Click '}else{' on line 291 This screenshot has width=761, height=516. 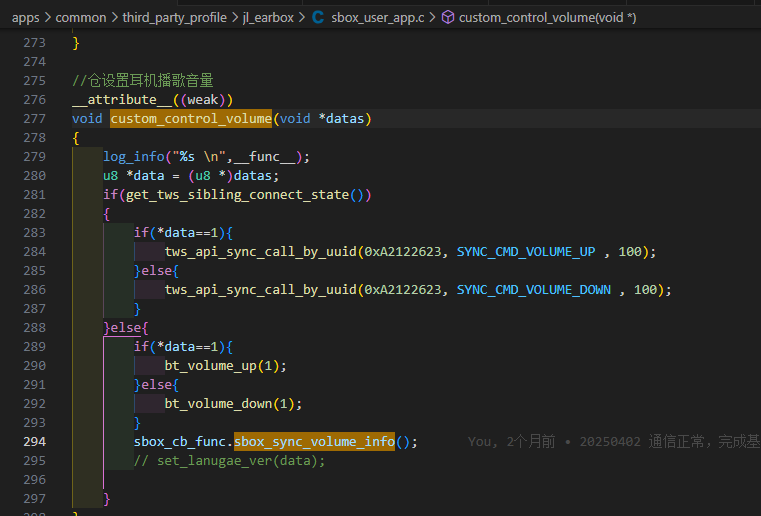156,385
